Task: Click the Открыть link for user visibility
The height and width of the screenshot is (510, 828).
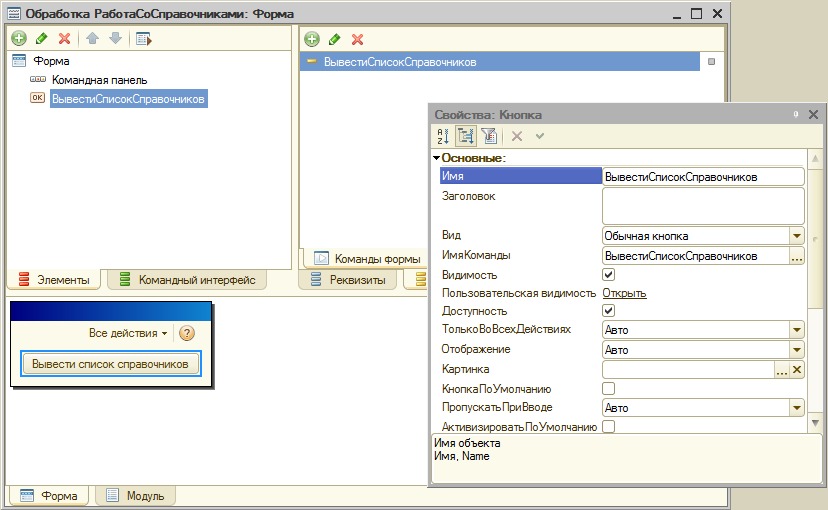Action: pos(624,293)
